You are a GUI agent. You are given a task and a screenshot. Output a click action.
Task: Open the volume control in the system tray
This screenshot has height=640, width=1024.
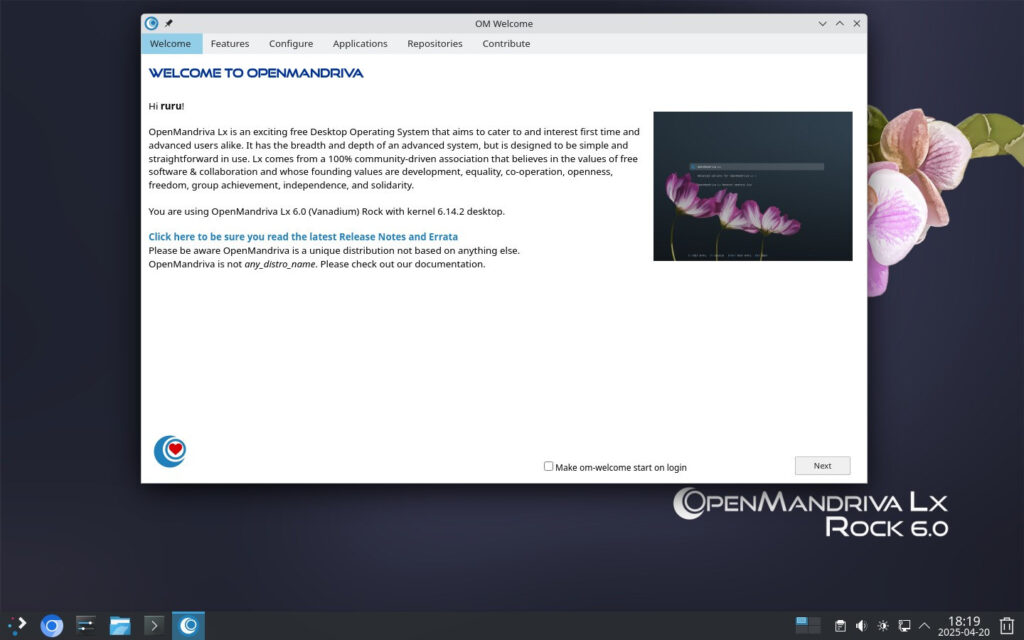[861, 625]
